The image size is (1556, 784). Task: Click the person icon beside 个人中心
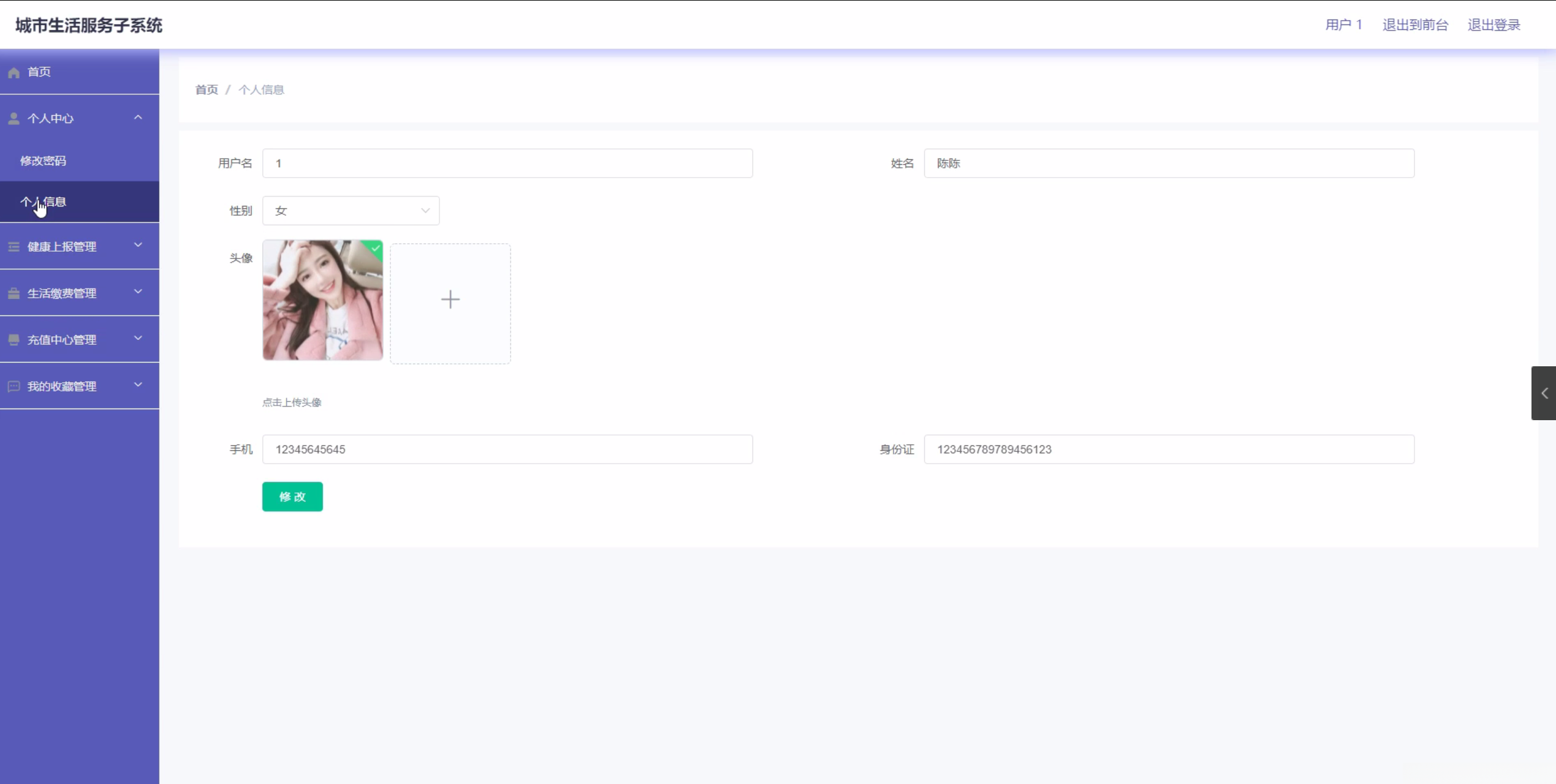point(13,119)
